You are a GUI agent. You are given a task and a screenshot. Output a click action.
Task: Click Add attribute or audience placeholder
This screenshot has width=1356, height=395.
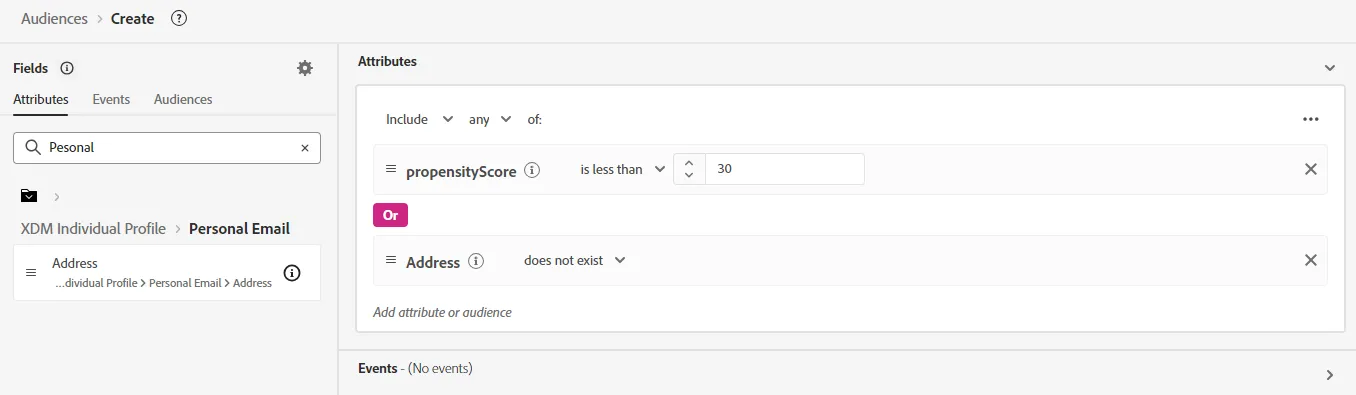point(442,312)
